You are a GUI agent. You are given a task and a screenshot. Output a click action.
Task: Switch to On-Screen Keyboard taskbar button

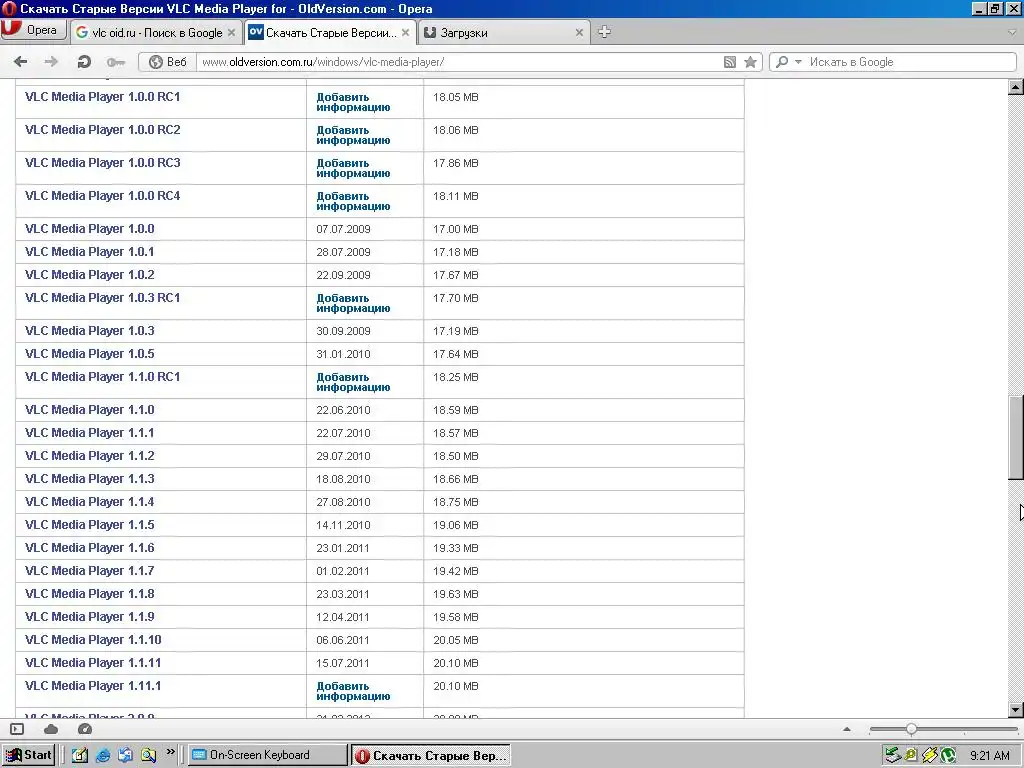click(x=268, y=755)
